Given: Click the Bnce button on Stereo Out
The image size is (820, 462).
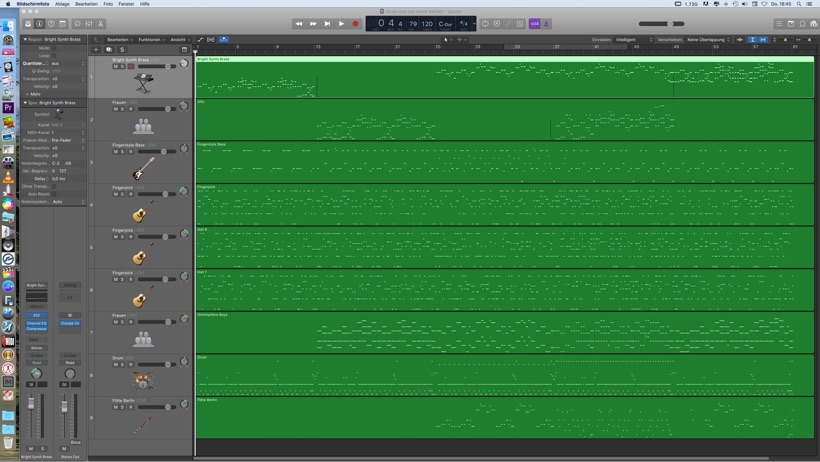Looking at the screenshot, I should (x=76, y=443).
